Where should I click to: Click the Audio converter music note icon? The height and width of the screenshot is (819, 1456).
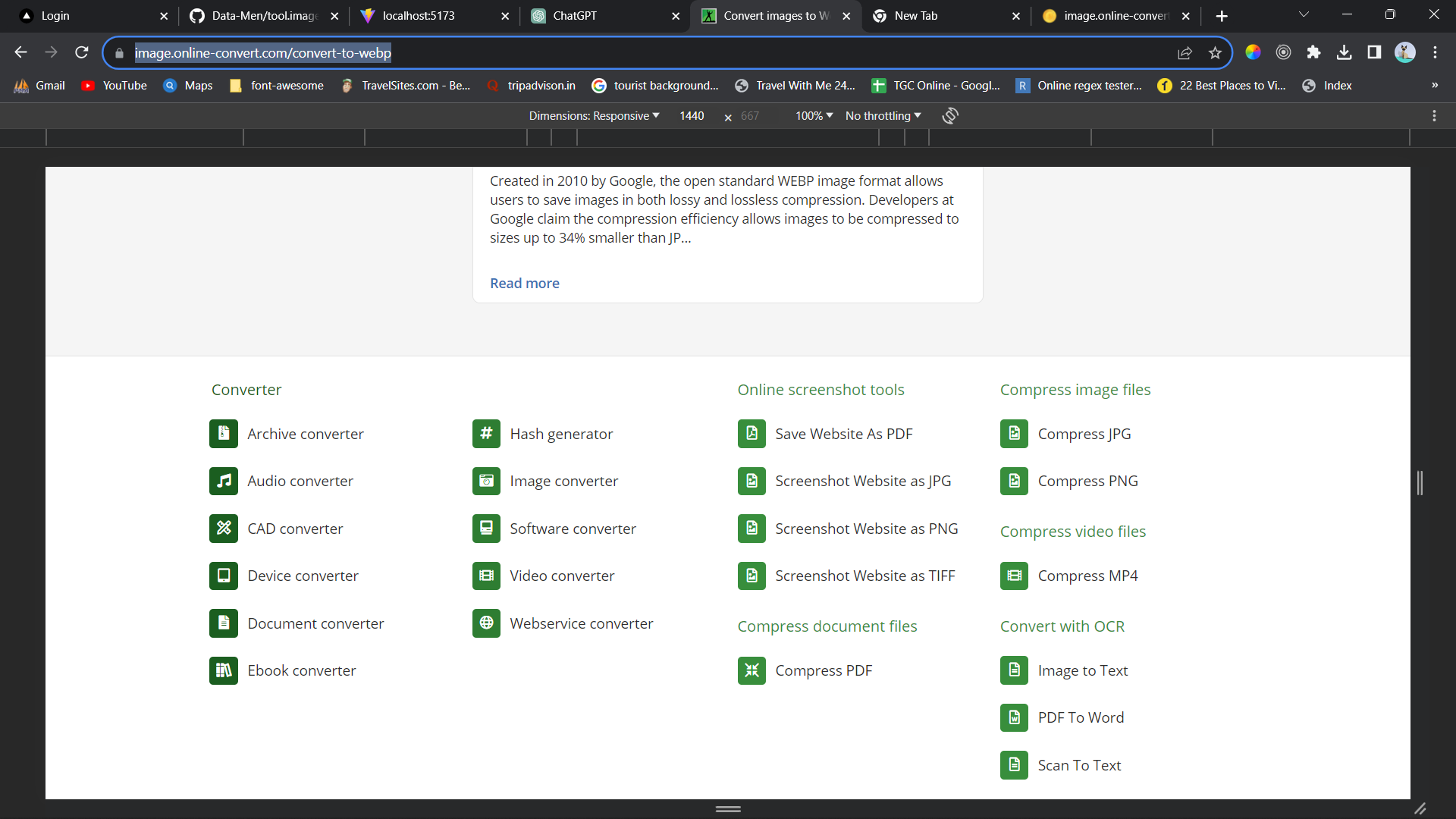pos(224,481)
